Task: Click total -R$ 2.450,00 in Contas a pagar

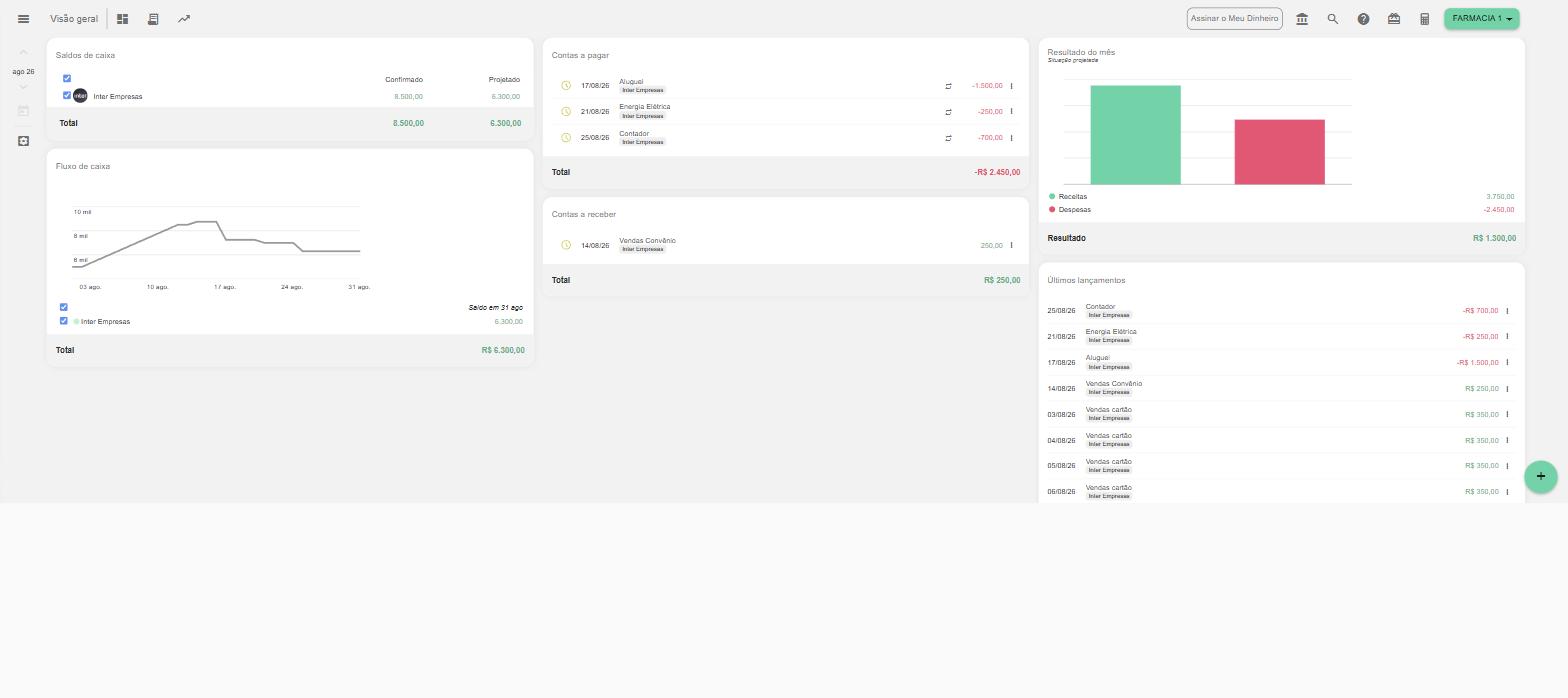Action: pyautogui.click(x=997, y=172)
